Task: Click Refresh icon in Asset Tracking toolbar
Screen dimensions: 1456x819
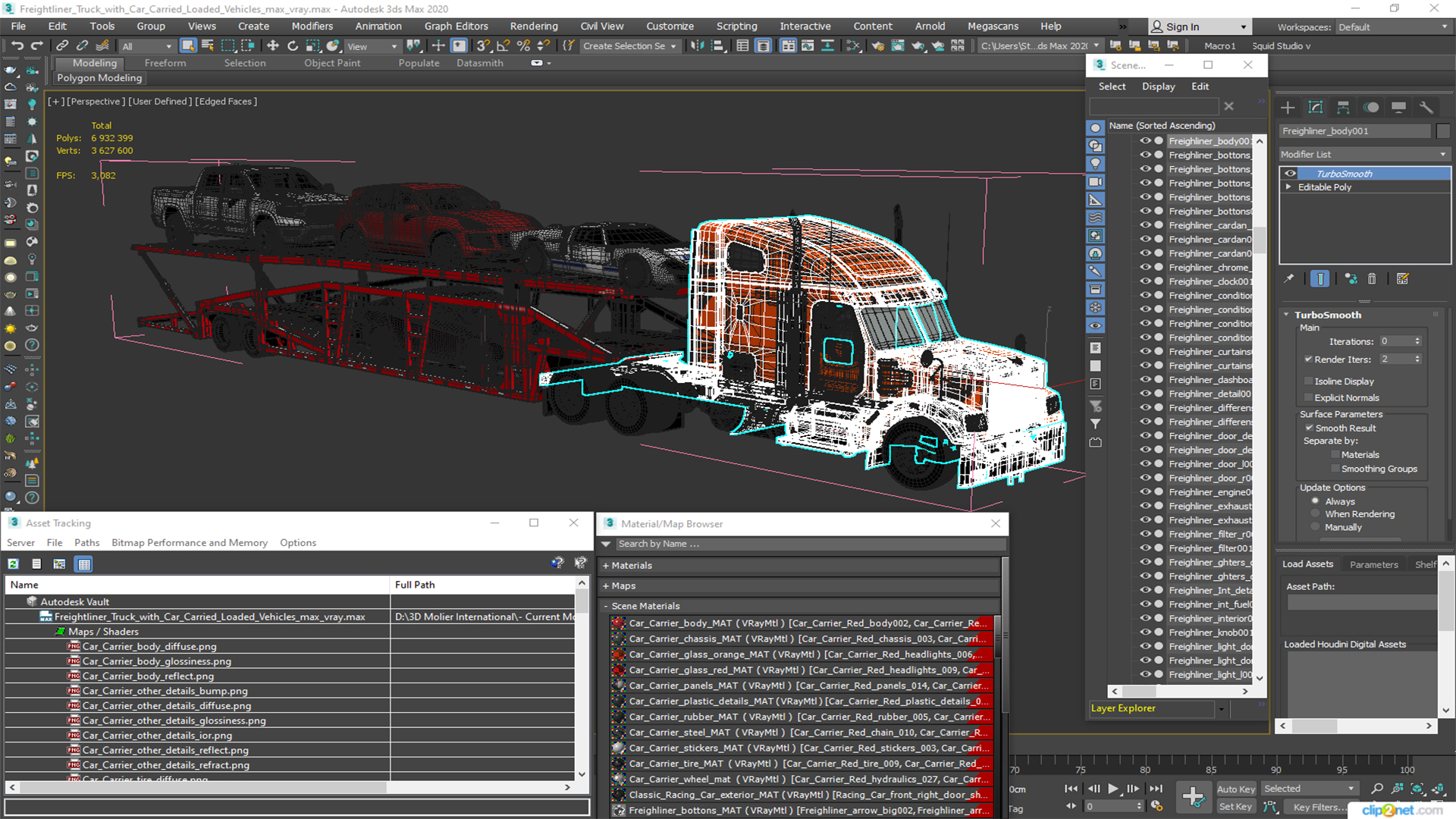Action: pyautogui.click(x=14, y=564)
